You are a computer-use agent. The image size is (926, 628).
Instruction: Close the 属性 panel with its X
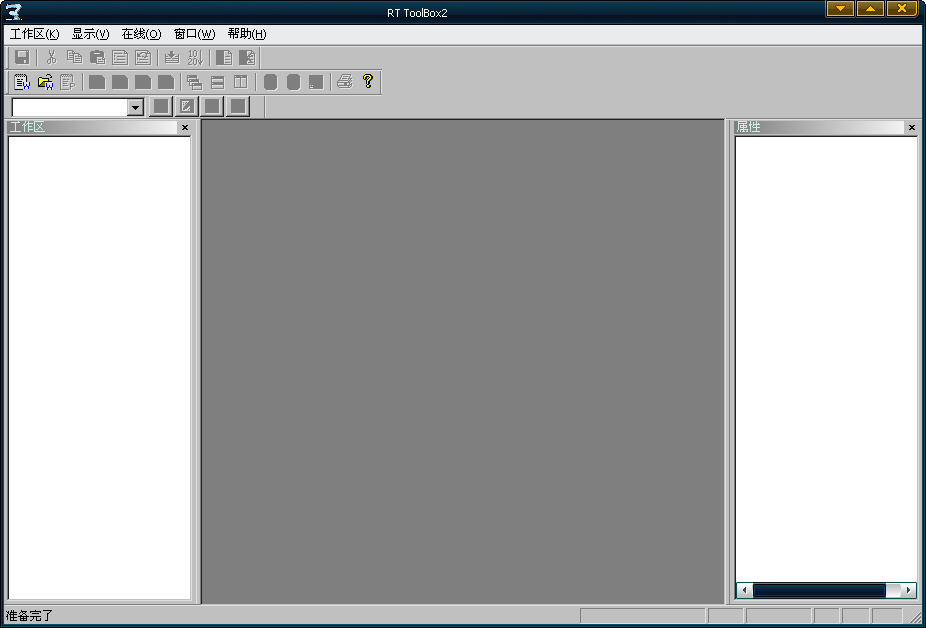click(x=911, y=127)
